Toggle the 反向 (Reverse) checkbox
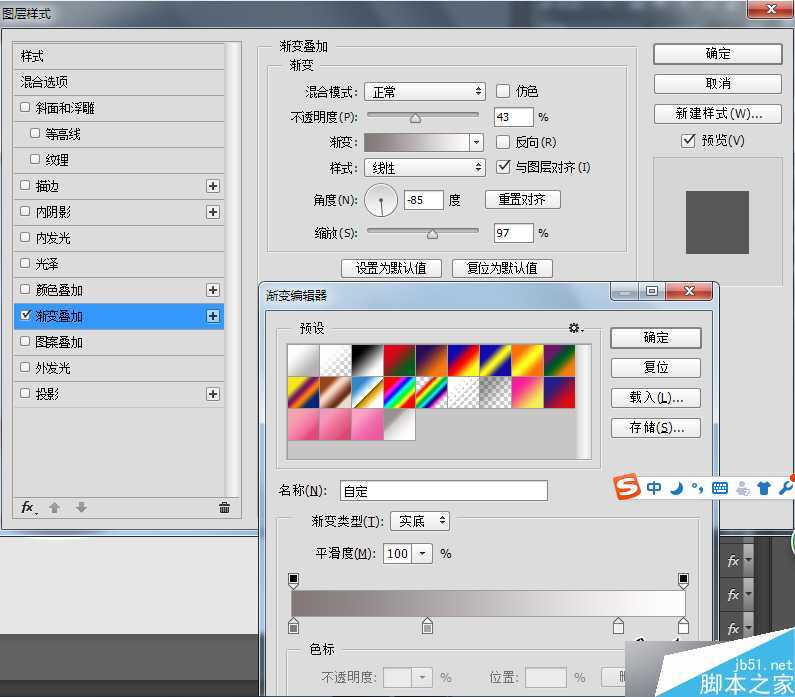This screenshot has height=697, width=795. tap(503, 142)
